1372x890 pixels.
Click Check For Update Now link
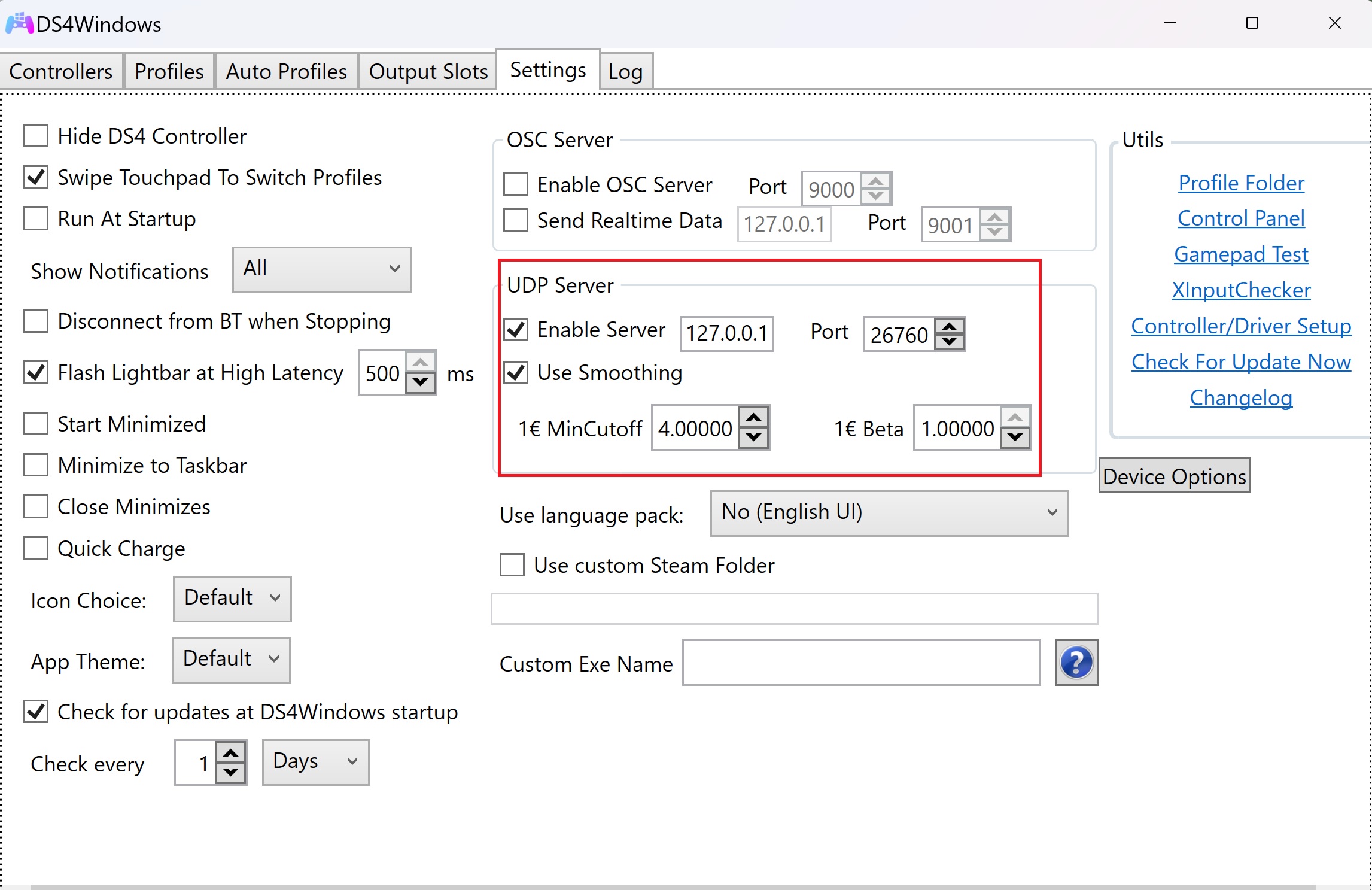[x=1242, y=362]
